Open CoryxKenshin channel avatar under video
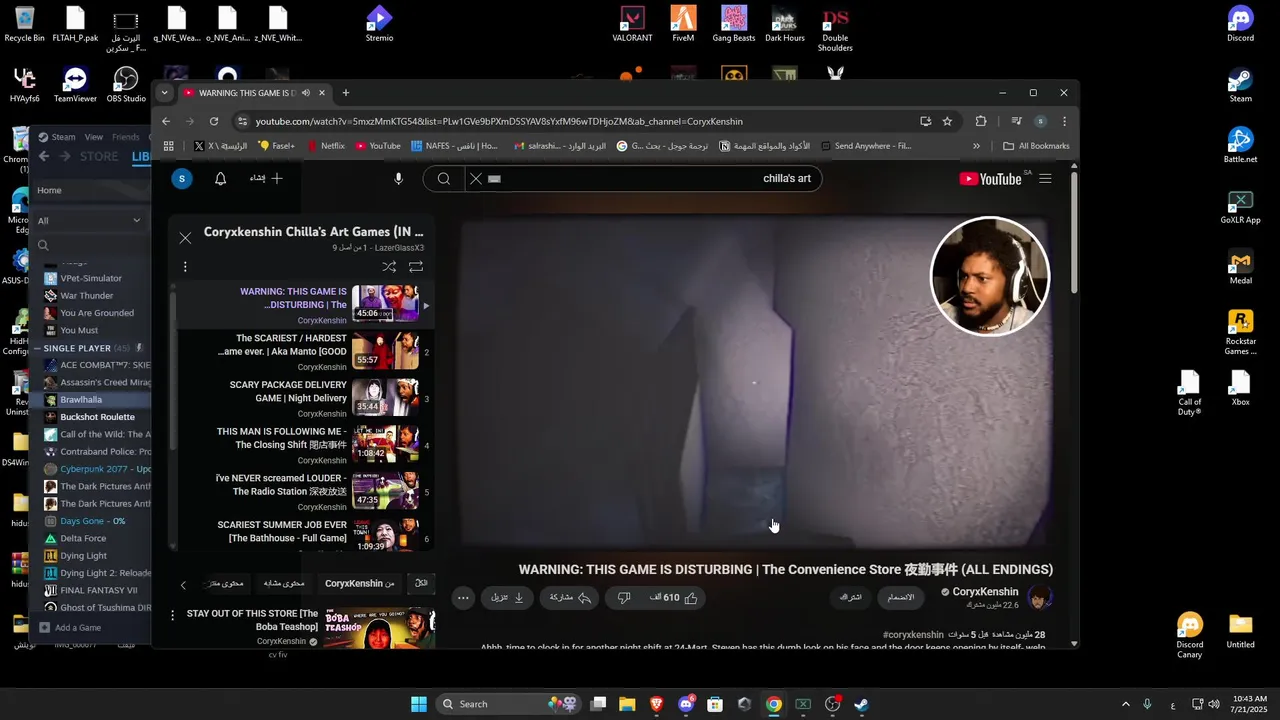The width and height of the screenshot is (1280, 720). (x=1040, y=598)
